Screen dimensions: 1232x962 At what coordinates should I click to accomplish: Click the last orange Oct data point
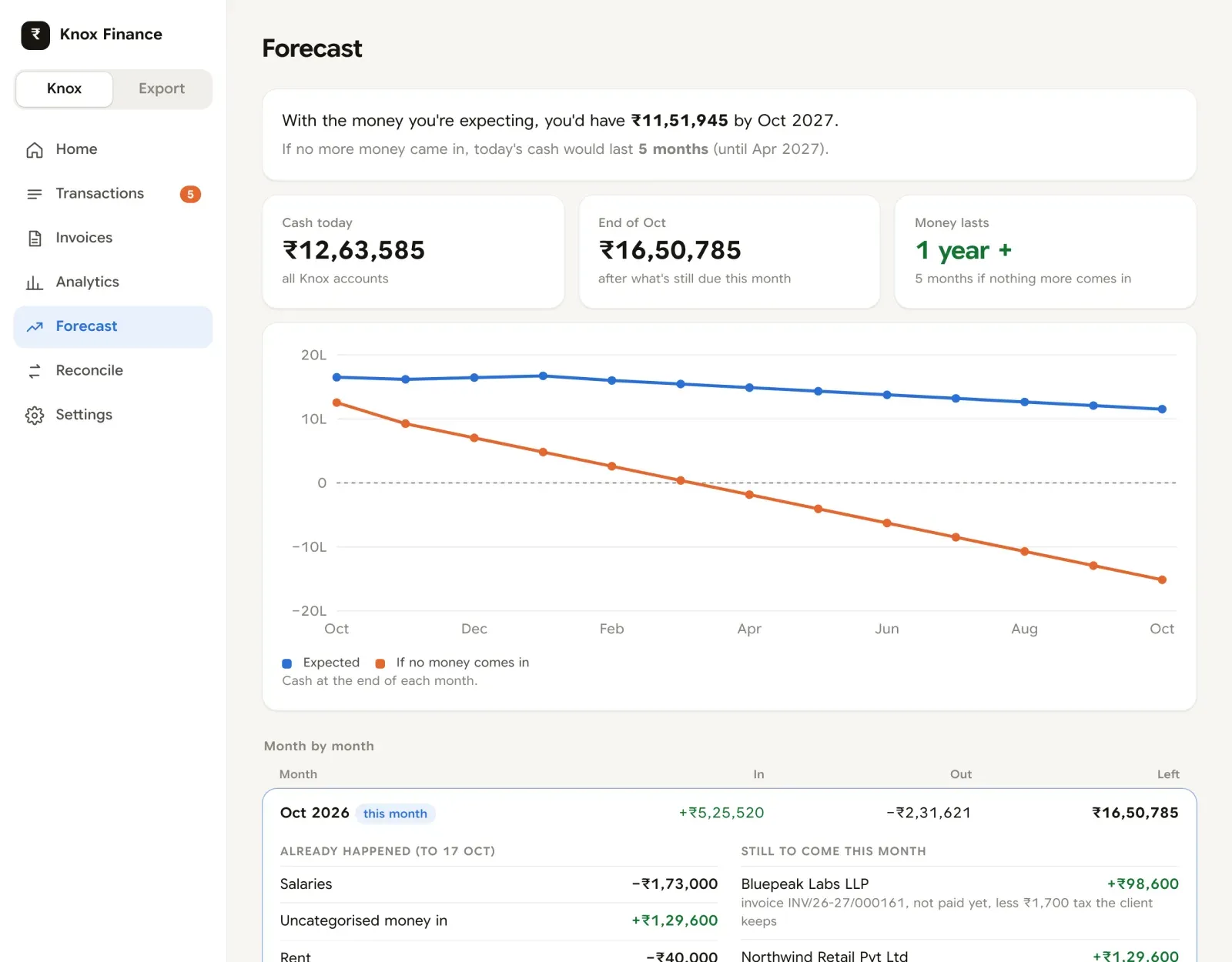pyautogui.click(x=1162, y=580)
